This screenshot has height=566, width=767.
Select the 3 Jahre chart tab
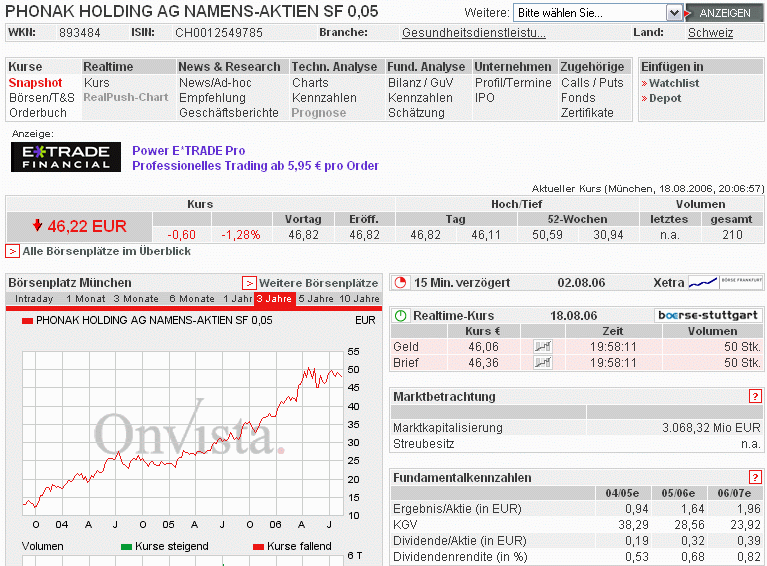pos(274,299)
